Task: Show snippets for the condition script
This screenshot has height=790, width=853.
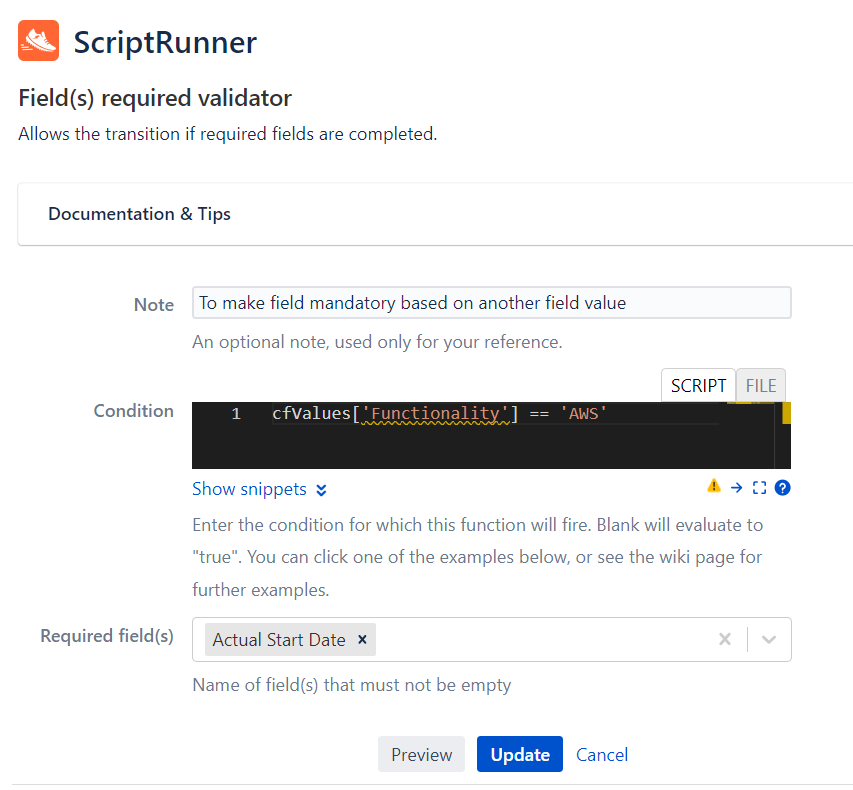Action: click(x=249, y=489)
